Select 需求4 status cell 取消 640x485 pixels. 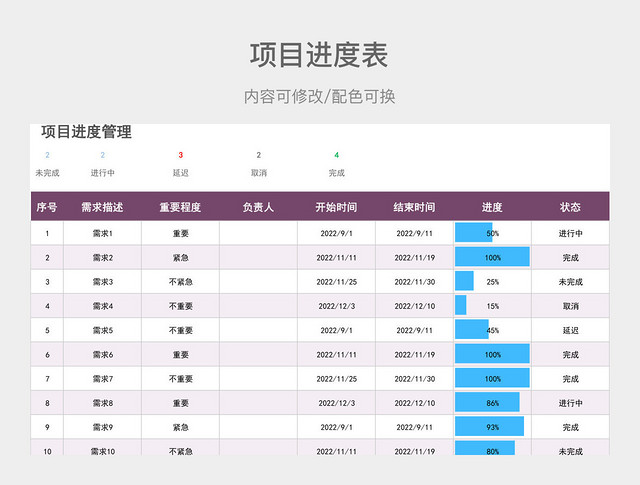pos(571,306)
